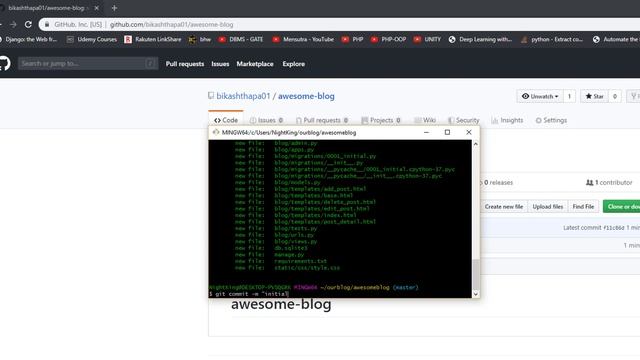
Task: Open the python - Extract bookmark
Action: pyautogui.click(x=552, y=39)
